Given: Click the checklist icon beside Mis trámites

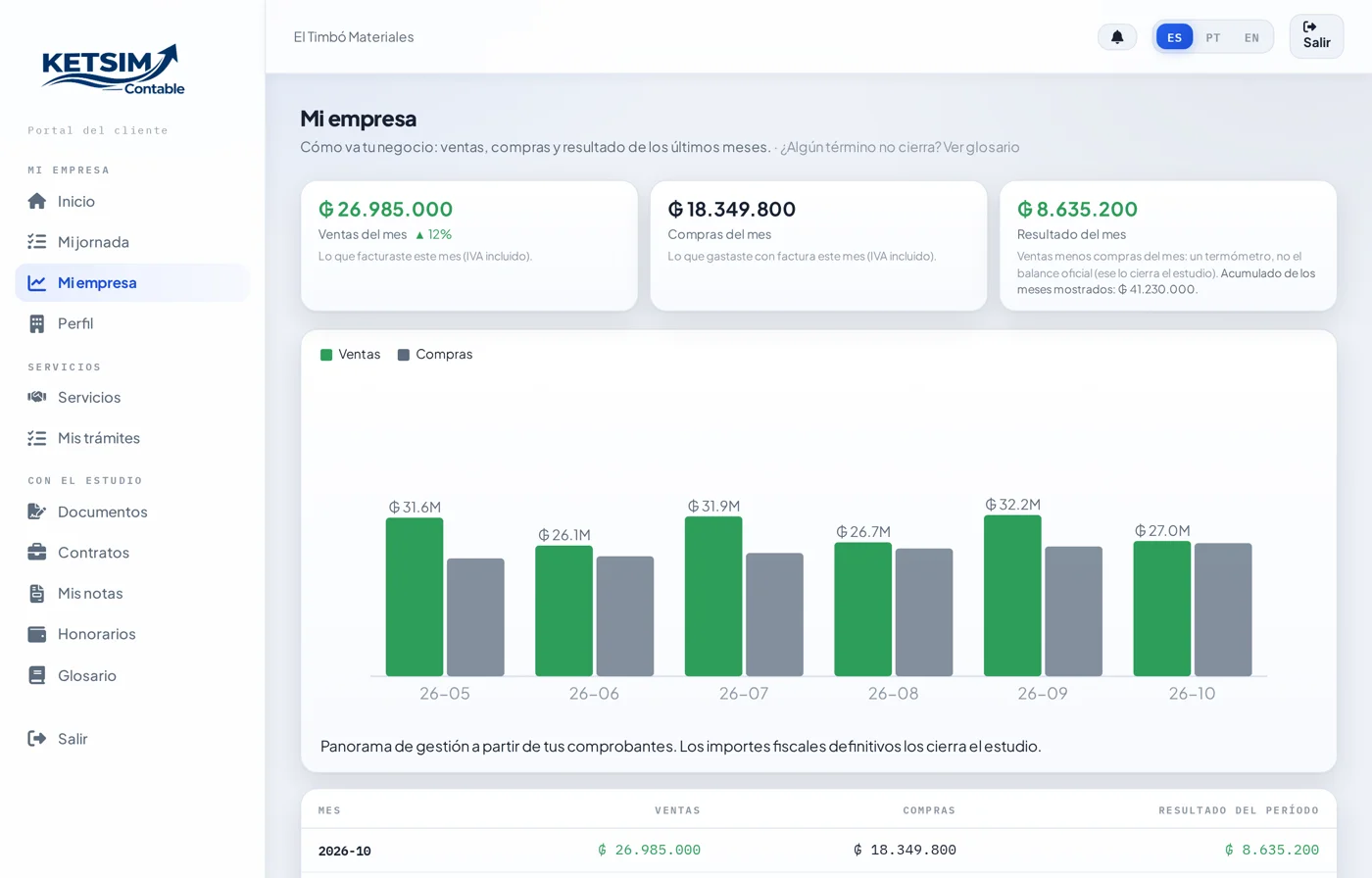Looking at the screenshot, I should [37, 438].
